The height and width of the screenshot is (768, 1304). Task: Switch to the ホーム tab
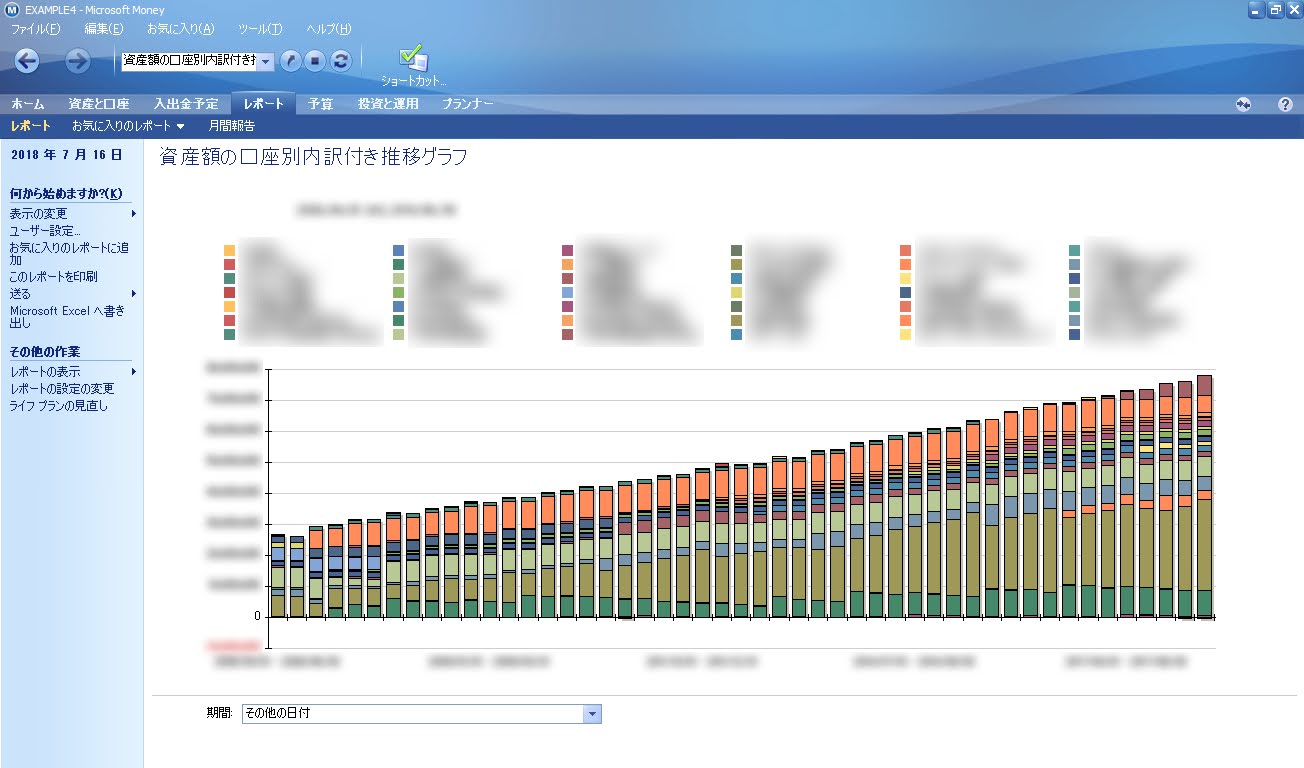(x=28, y=104)
